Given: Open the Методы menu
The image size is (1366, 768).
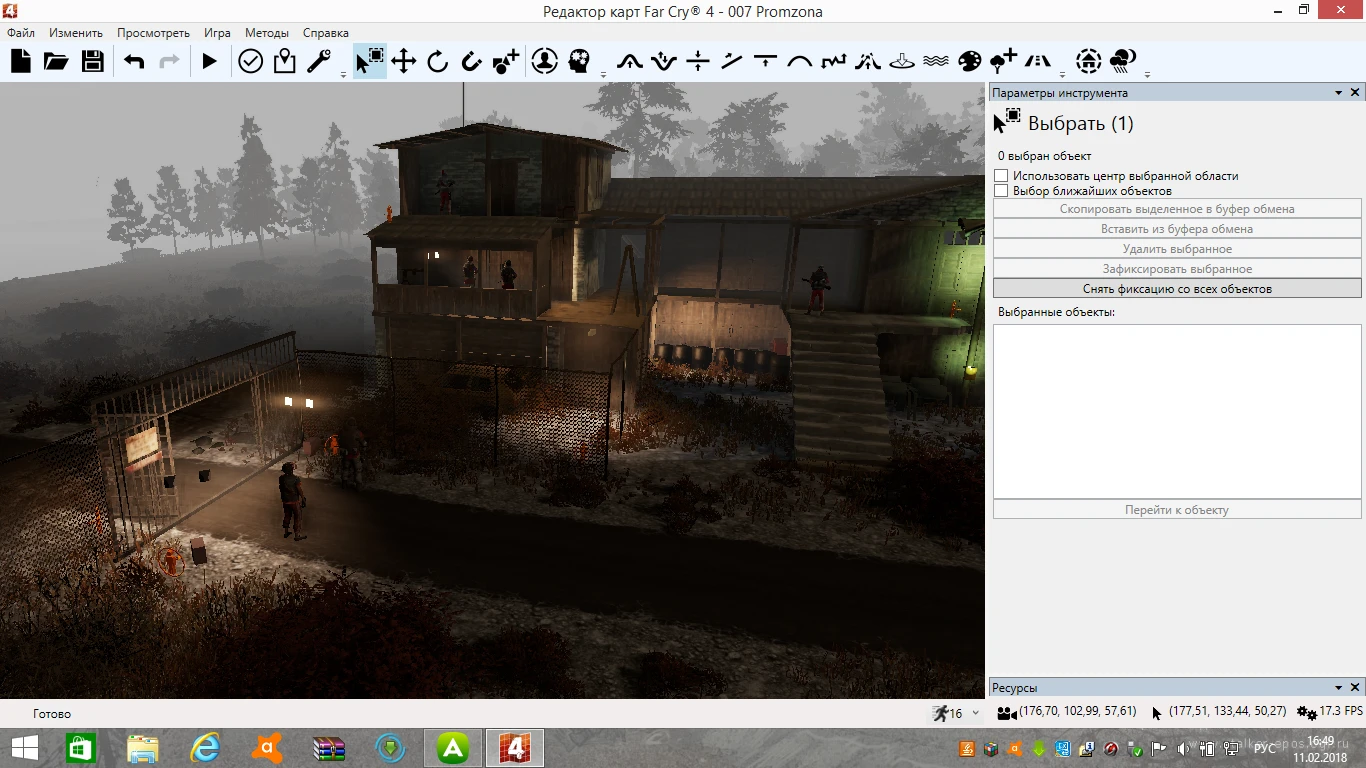Looking at the screenshot, I should coord(267,33).
